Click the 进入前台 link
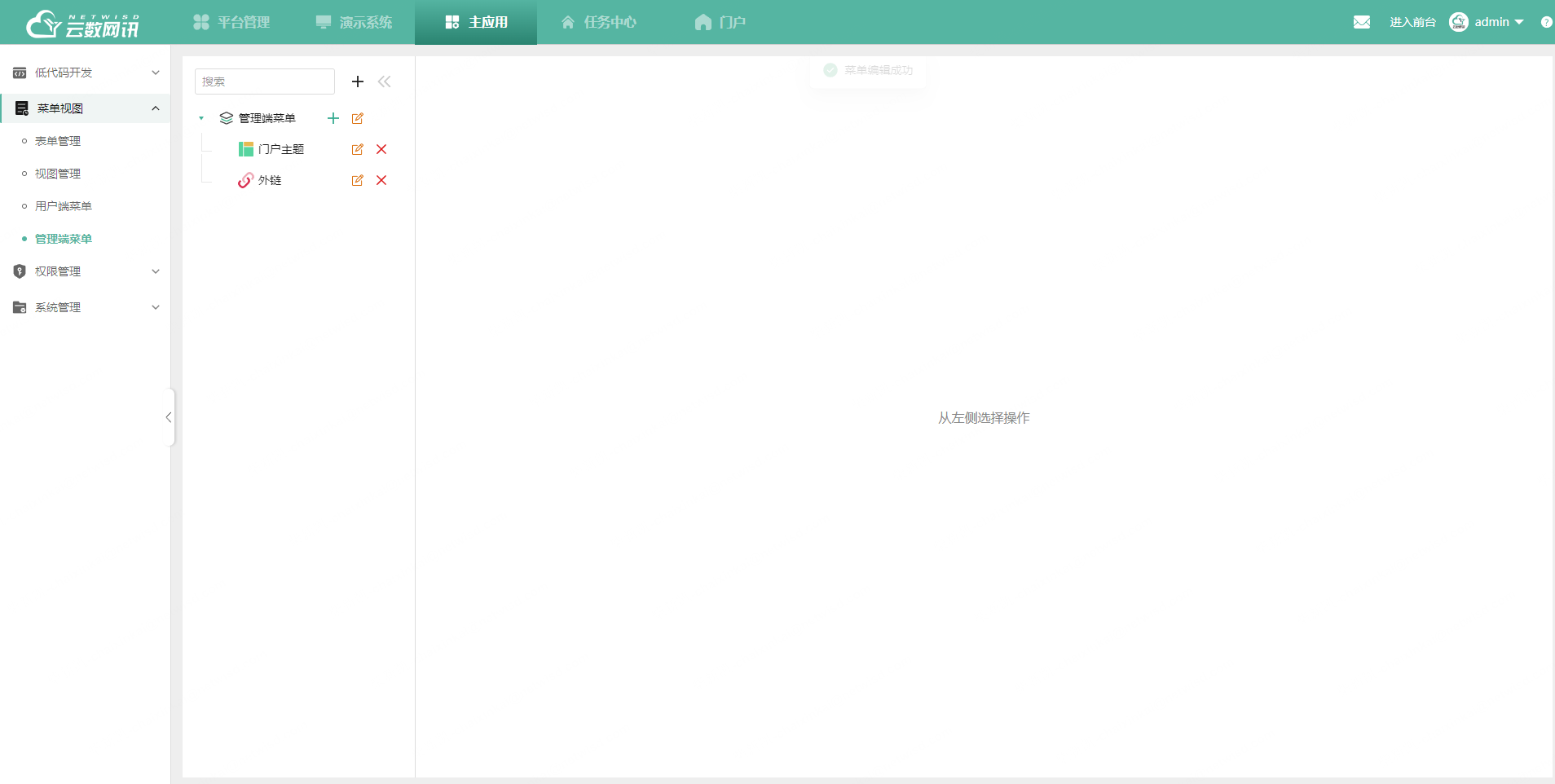Image resolution: width=1555 pixels, height=784 pixels. click(1412, 22)
